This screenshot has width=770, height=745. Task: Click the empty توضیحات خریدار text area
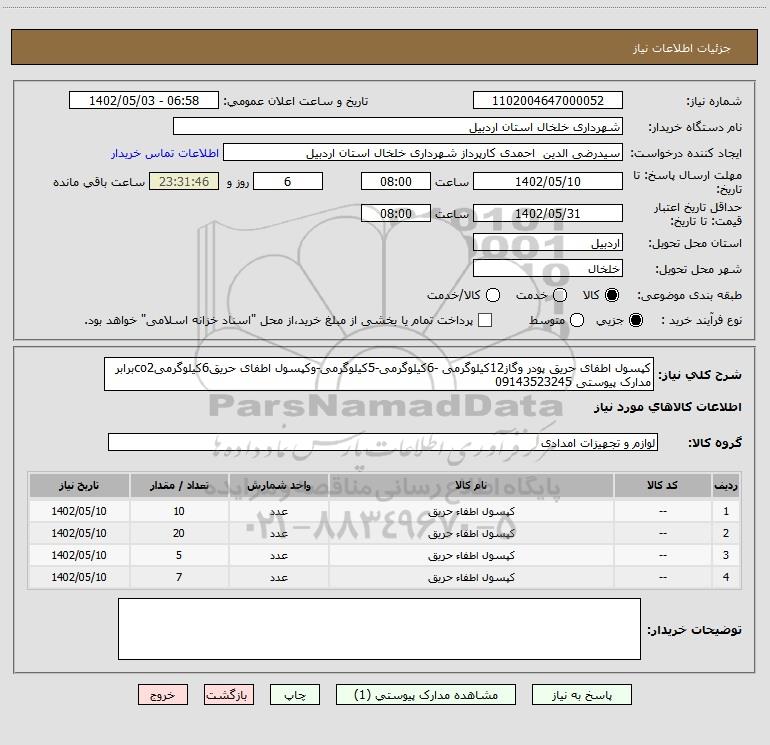379,629
